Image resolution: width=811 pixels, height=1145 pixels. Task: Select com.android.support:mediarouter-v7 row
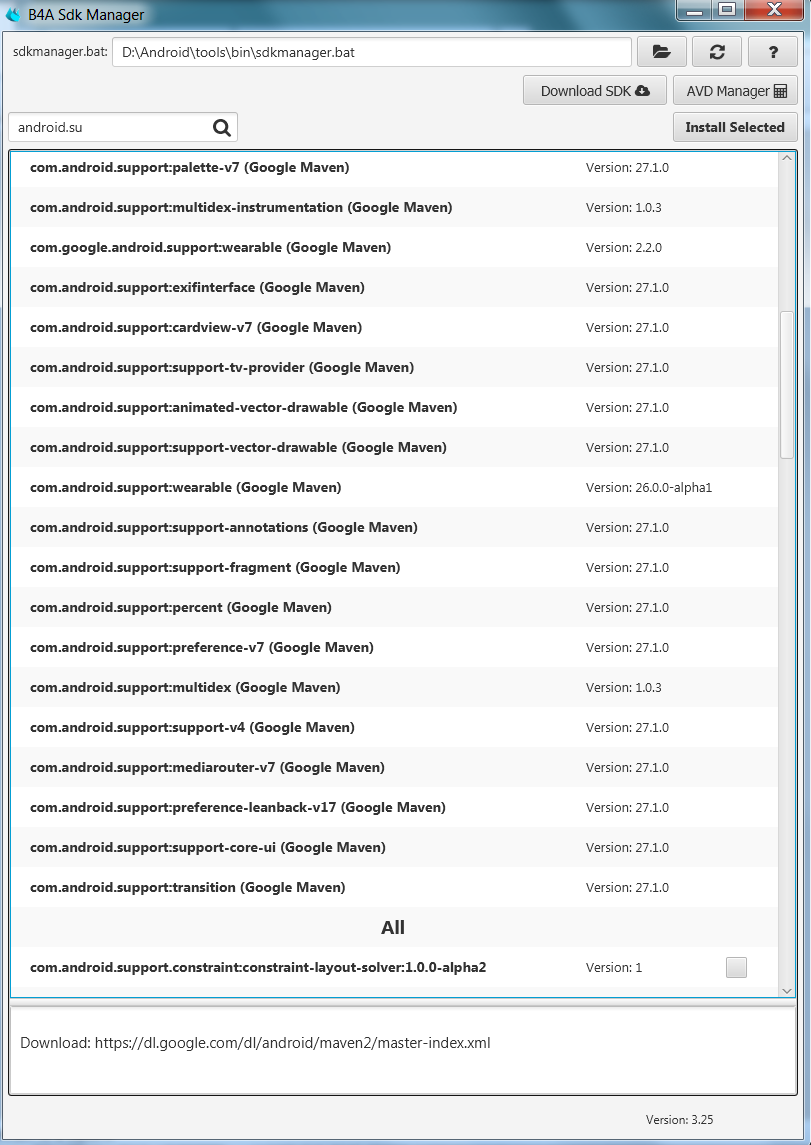(x=394, y=767)
